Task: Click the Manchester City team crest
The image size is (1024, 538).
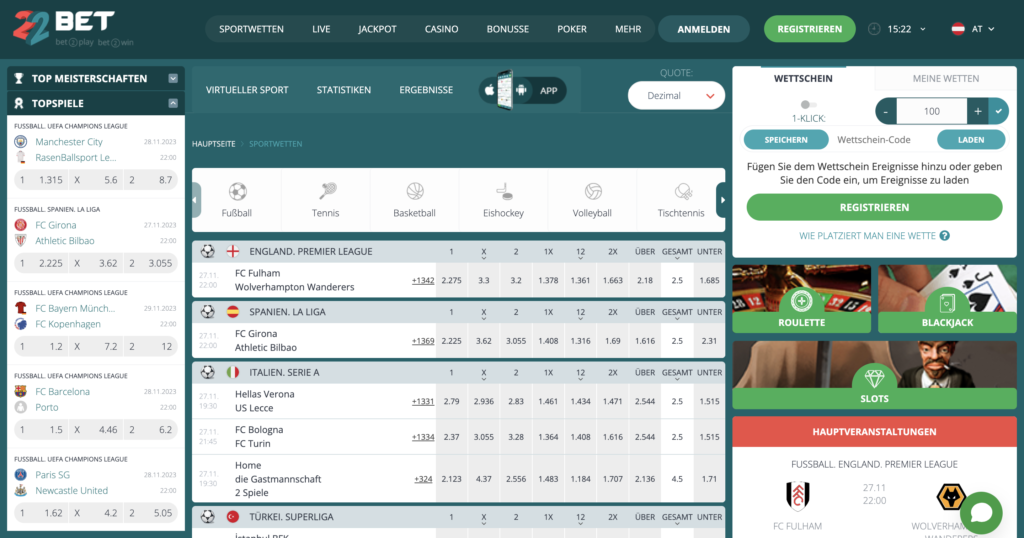Action: (21, 142)
